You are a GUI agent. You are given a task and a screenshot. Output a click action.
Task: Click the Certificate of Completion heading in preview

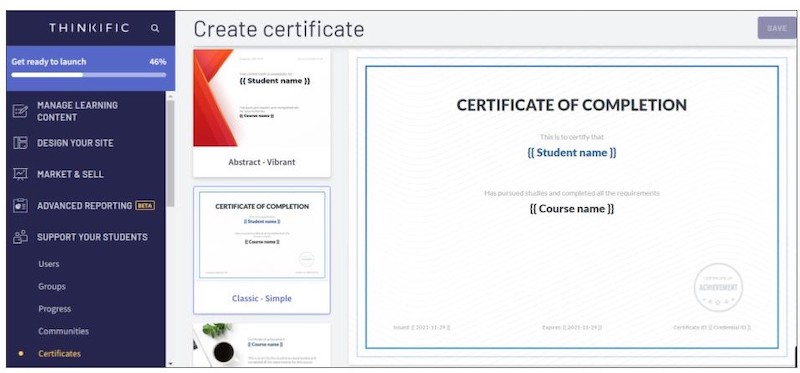click(571, 105)
